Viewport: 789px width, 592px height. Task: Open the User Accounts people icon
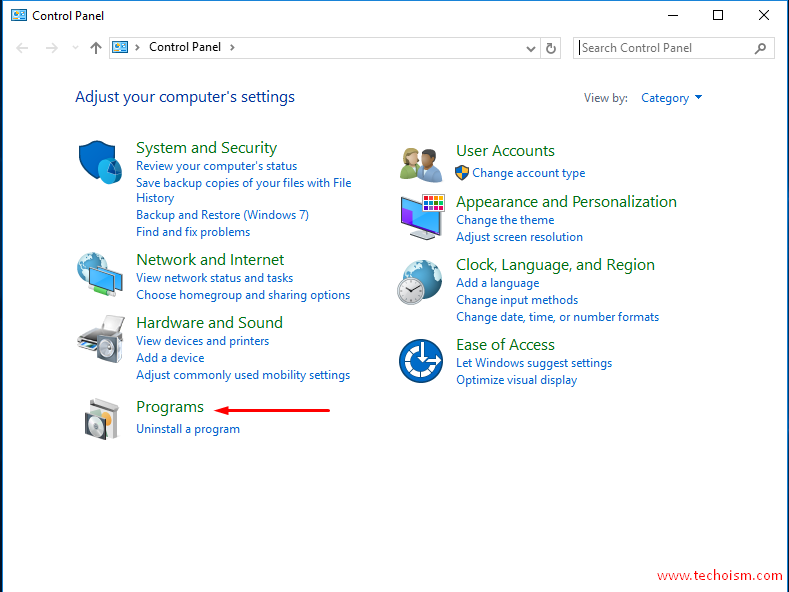(421, 164)
